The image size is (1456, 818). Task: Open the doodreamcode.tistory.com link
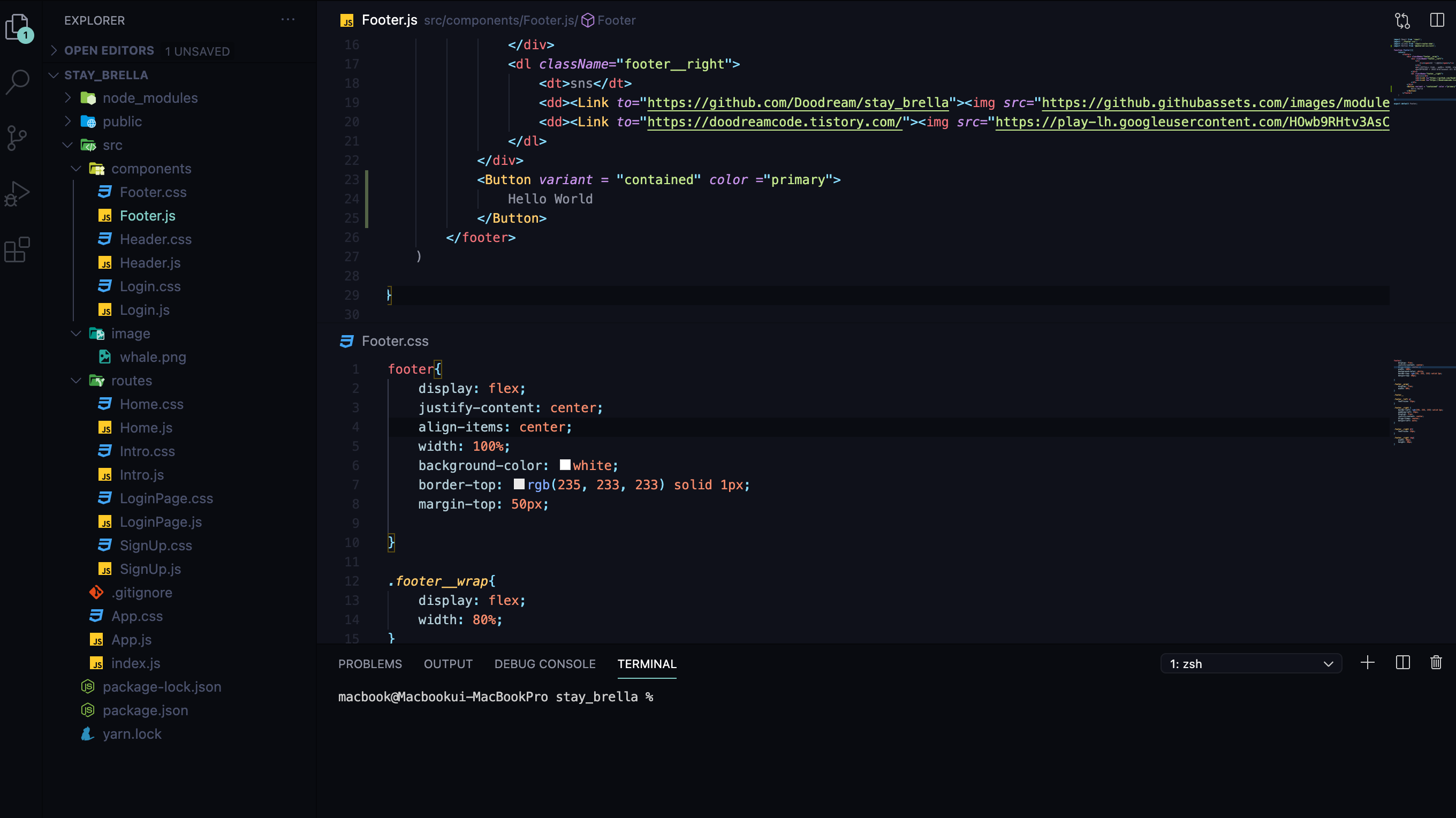click(775, 122)
